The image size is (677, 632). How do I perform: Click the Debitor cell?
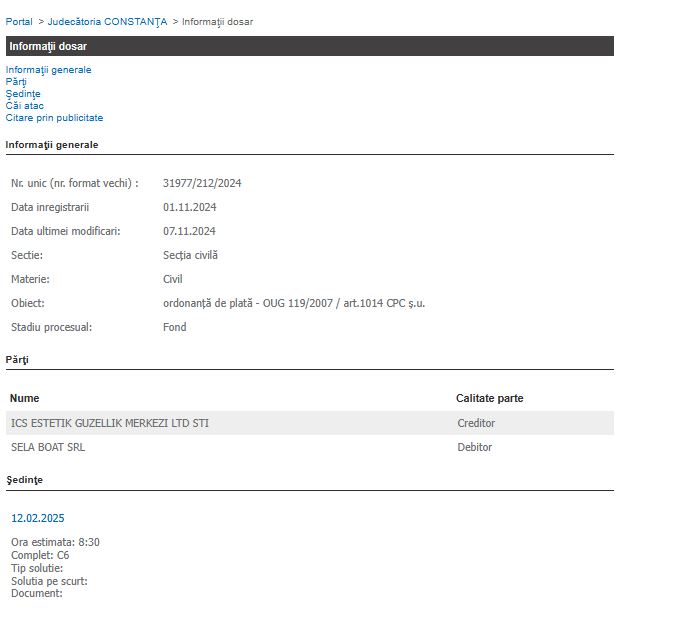pyautogui.click(x=475, y=447)
